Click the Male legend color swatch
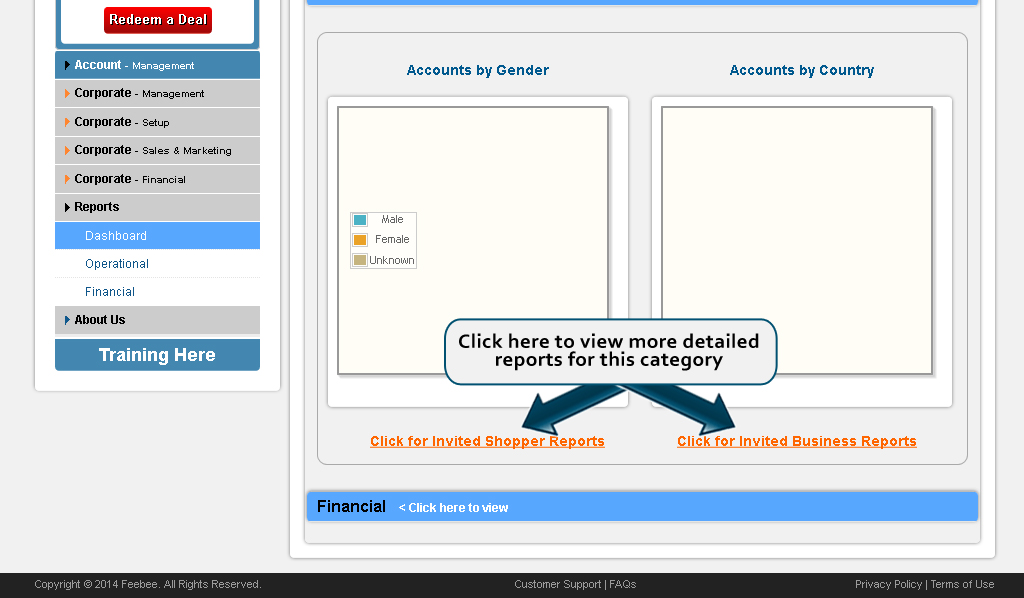This screenshot has height=598, width=1024. click(x=361, y=219)
